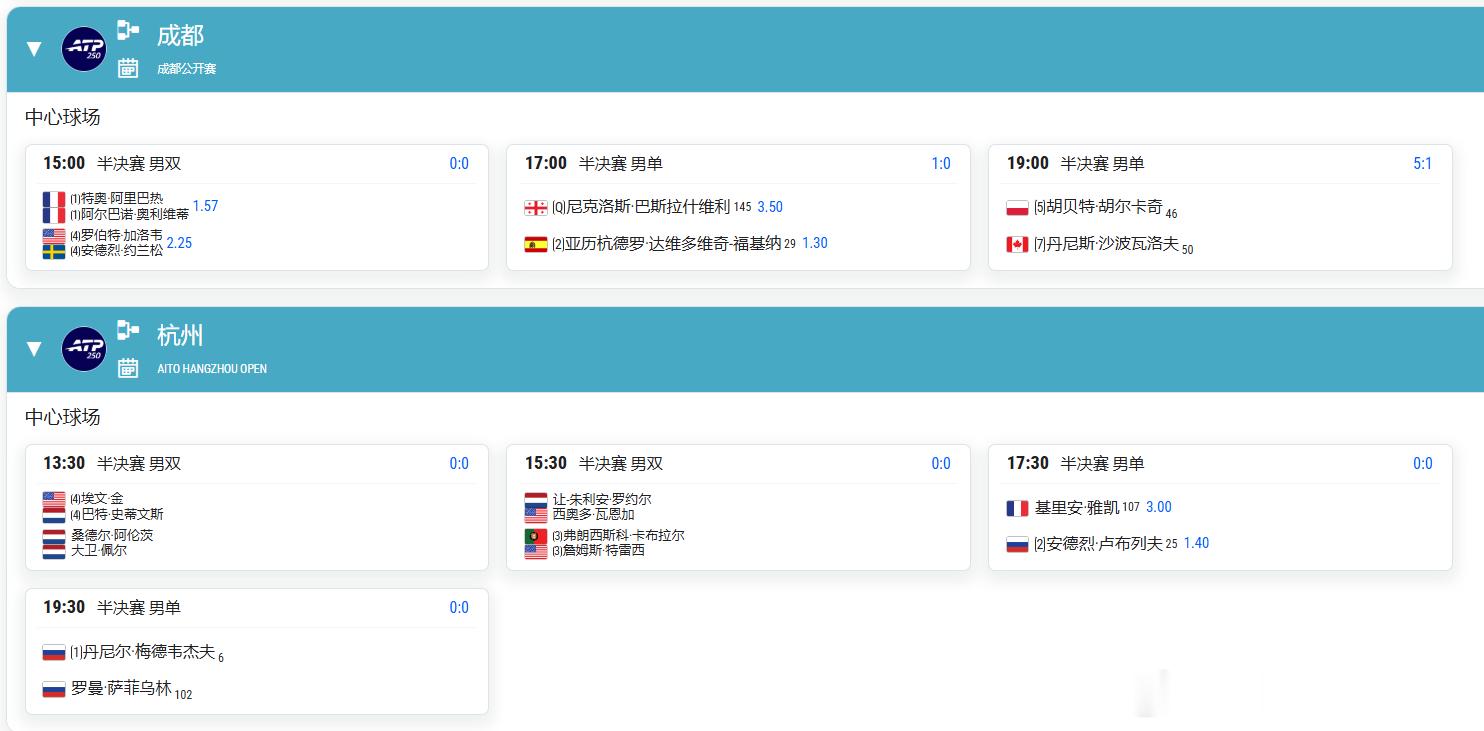The width and height of the screenshot is (1484, 731).
Task: Open the Chengdu tournament calendar icon
Action: (x=128, y=68)
